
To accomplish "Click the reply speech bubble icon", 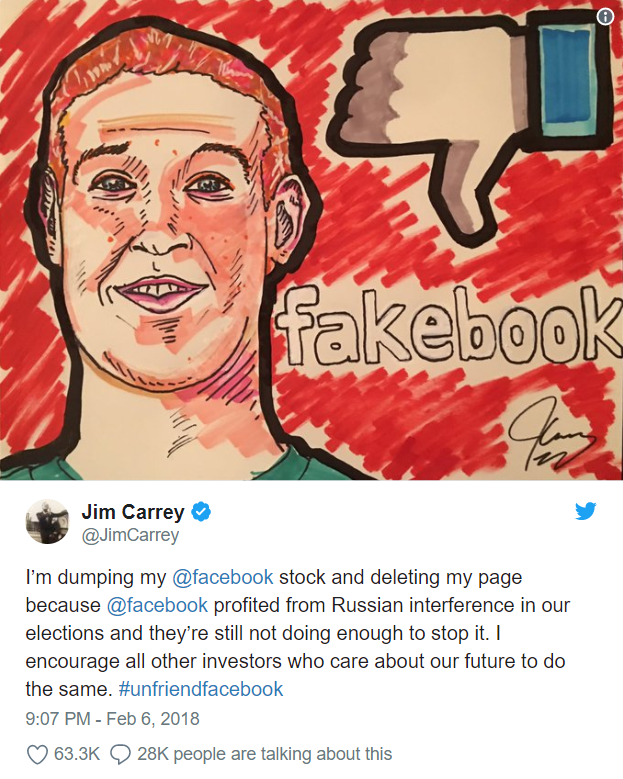I will point(120,754).
